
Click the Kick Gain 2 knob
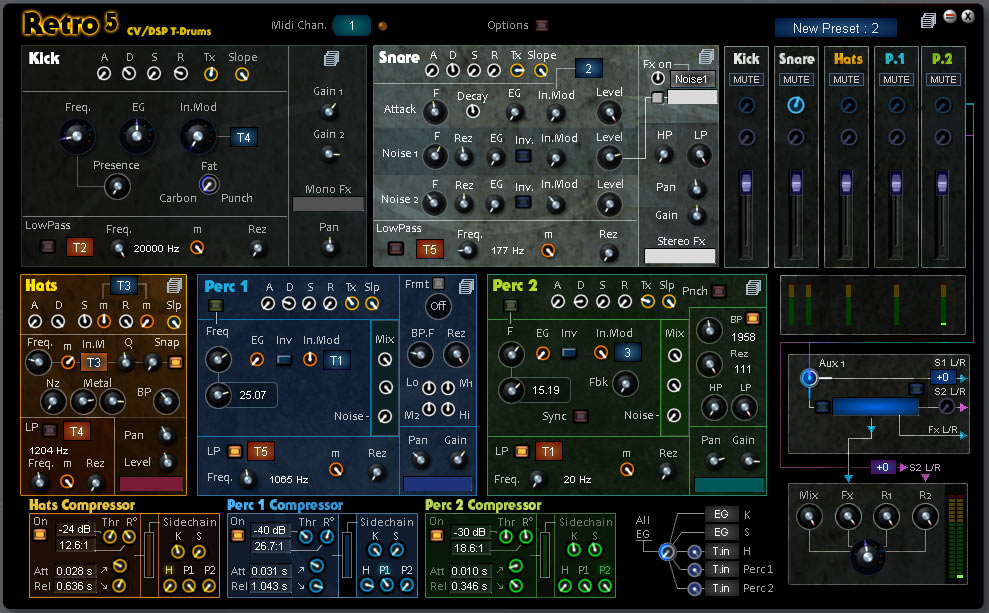pos(329,153)
